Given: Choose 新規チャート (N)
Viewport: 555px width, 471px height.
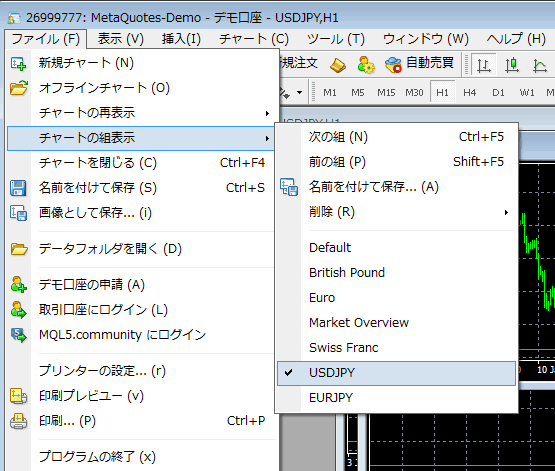Looking at the screenshot, I should tap(141, 63).
